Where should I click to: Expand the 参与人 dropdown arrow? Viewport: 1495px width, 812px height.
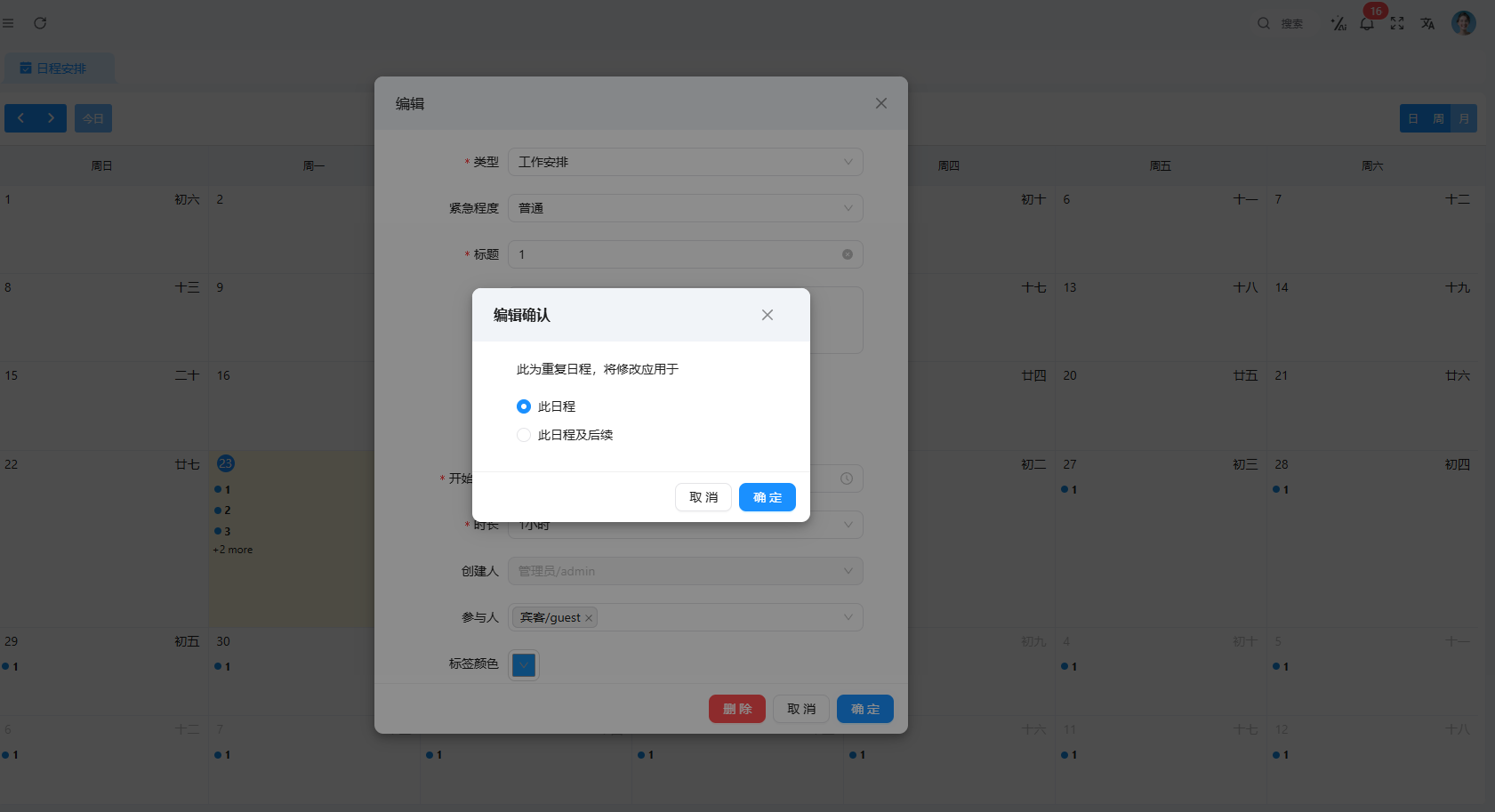848,617
